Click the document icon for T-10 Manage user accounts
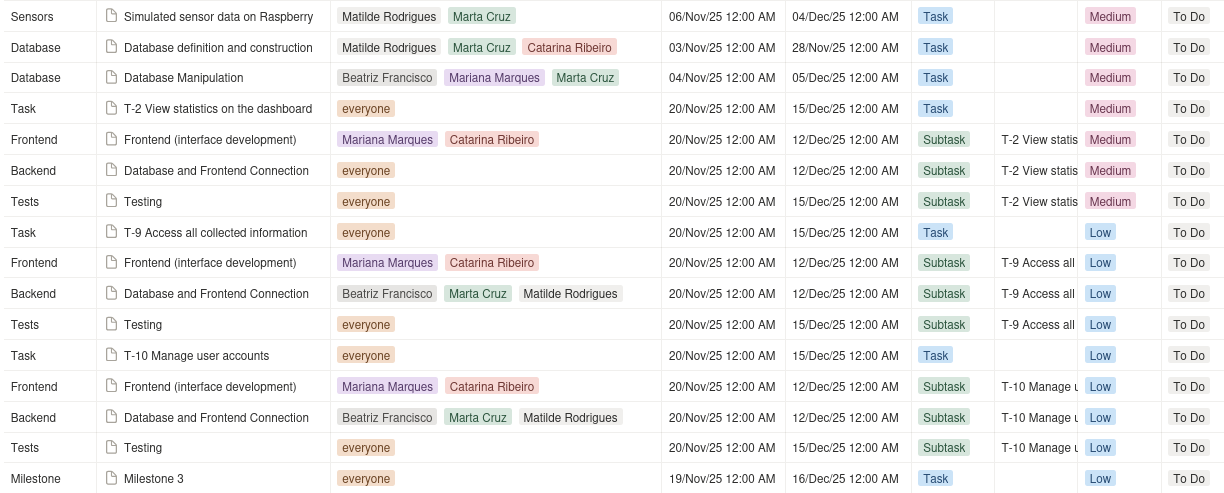The image size is (1224, 493). (x=112, y=355)
